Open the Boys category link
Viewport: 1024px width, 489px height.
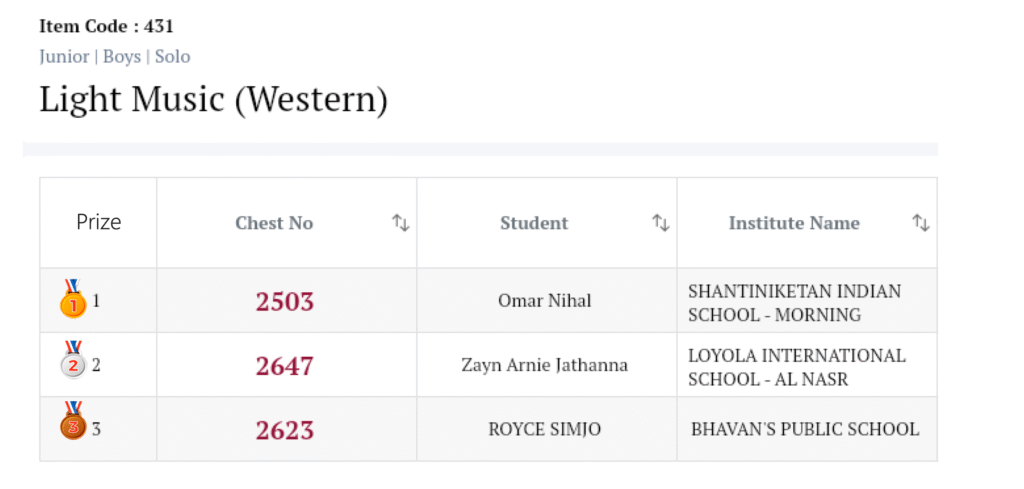click(x=122, y=57)
